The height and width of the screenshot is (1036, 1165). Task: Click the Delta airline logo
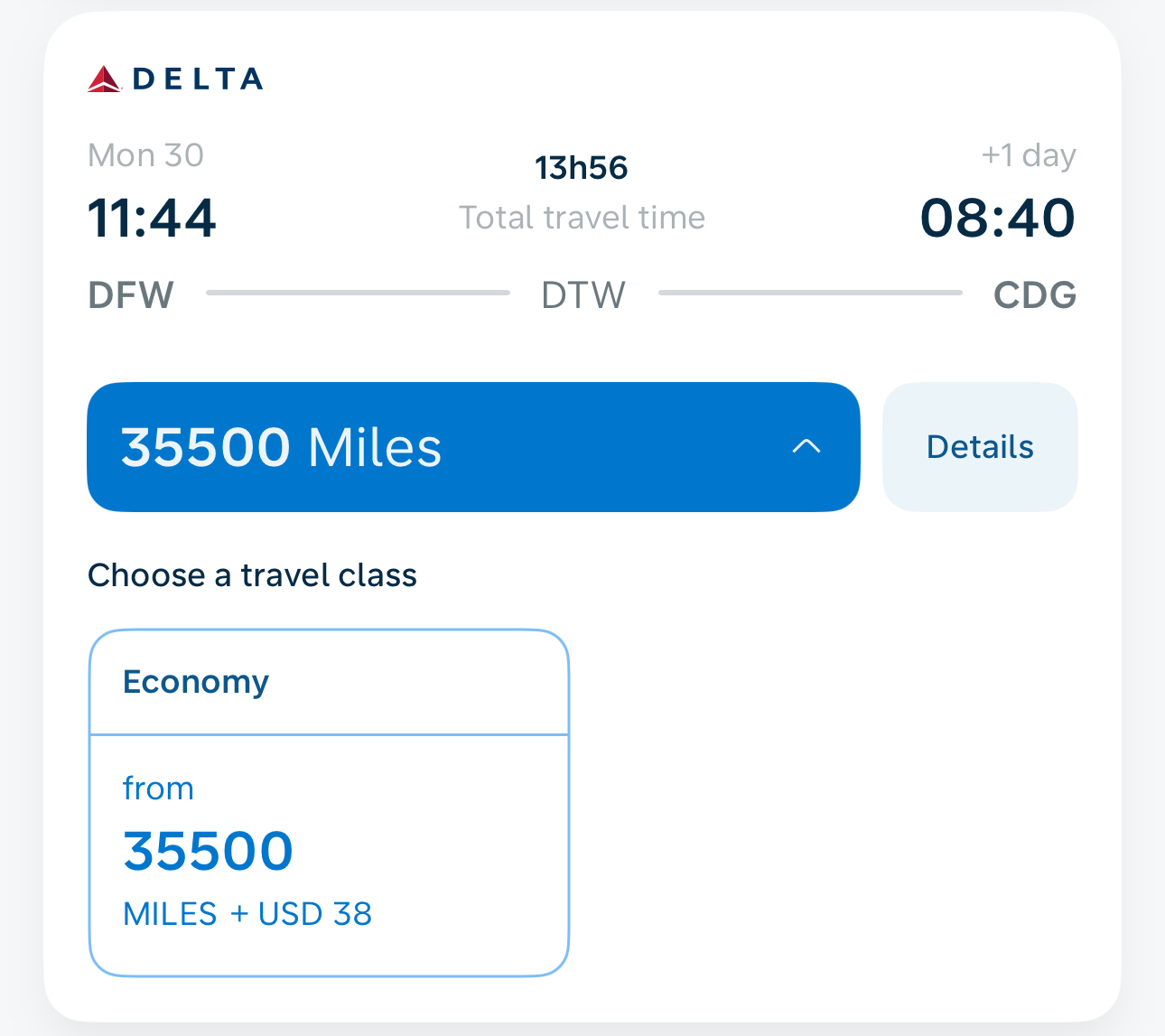point(175,79)
